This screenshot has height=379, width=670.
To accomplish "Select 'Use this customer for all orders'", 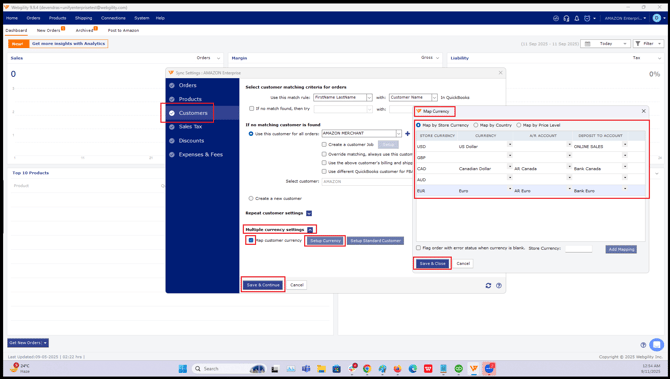I will (251, 134).
